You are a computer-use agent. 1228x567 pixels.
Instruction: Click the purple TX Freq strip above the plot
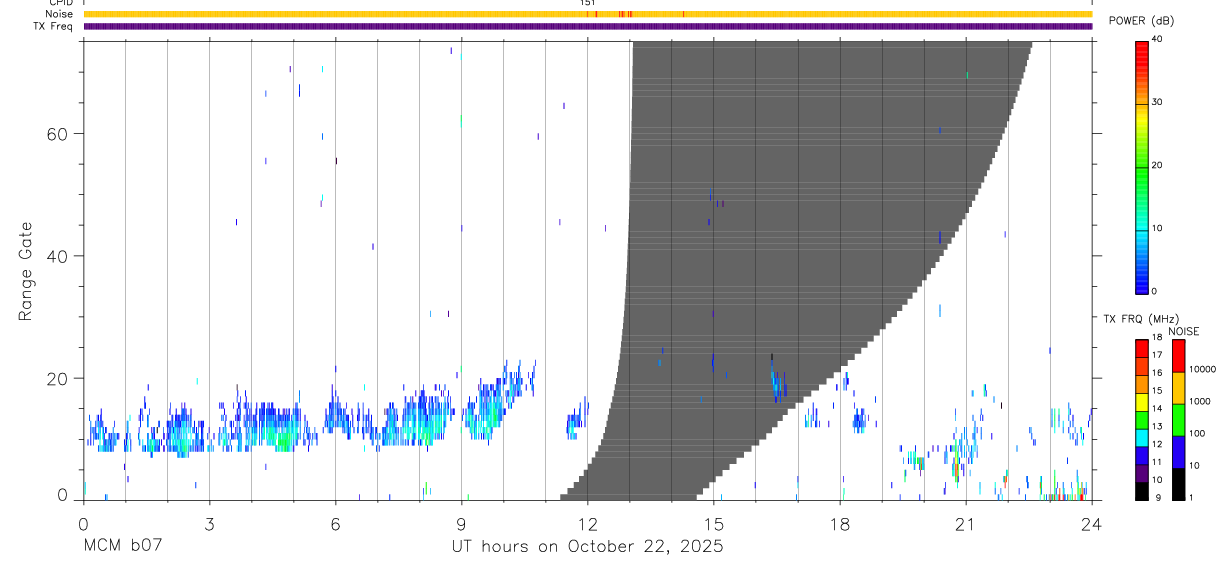[x=587, y=26]
